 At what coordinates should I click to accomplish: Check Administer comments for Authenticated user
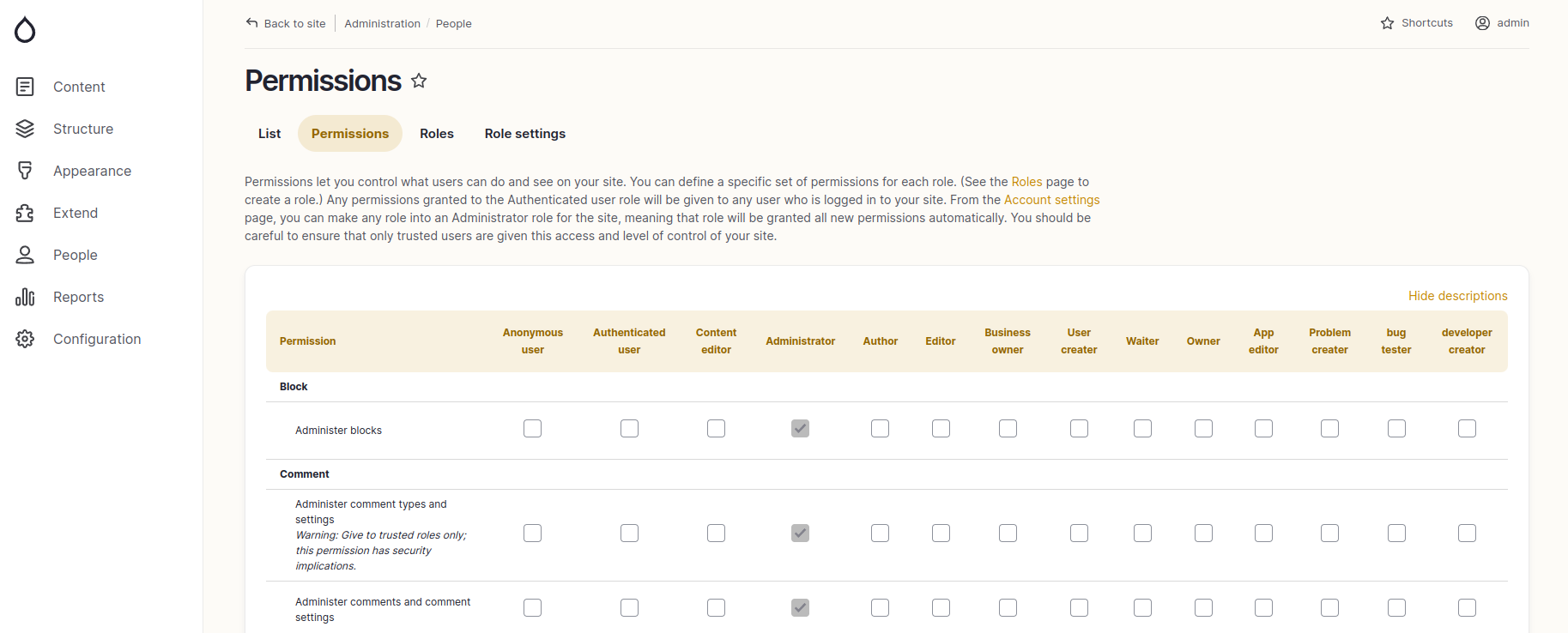pos(629,607)
